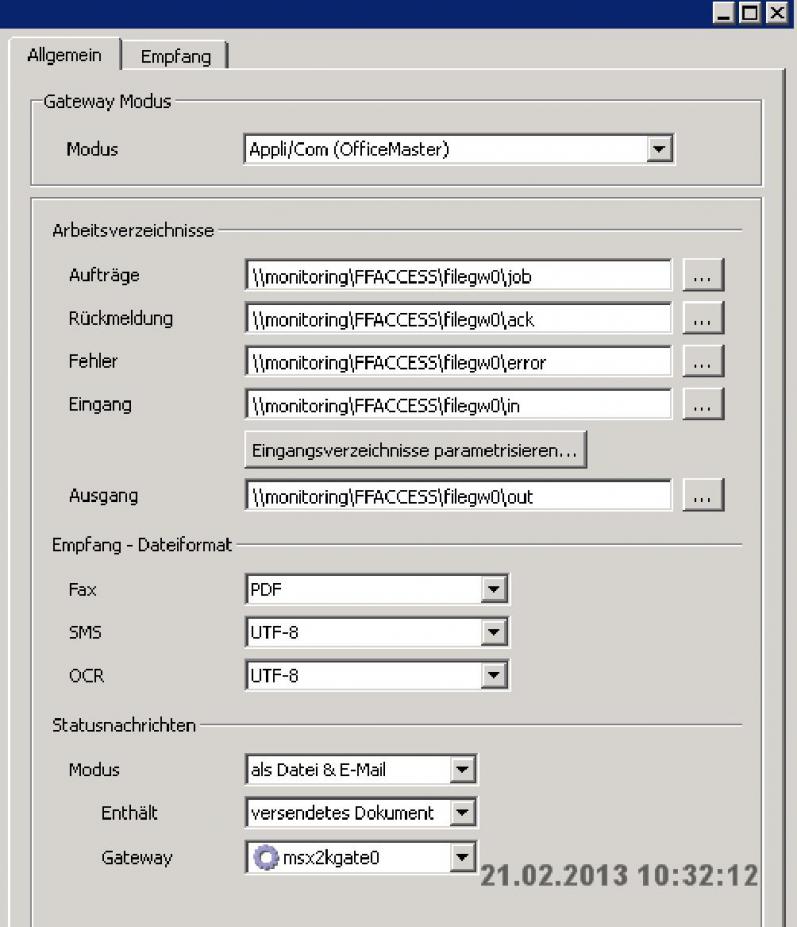Focus the Ausgang path text field

457,495
